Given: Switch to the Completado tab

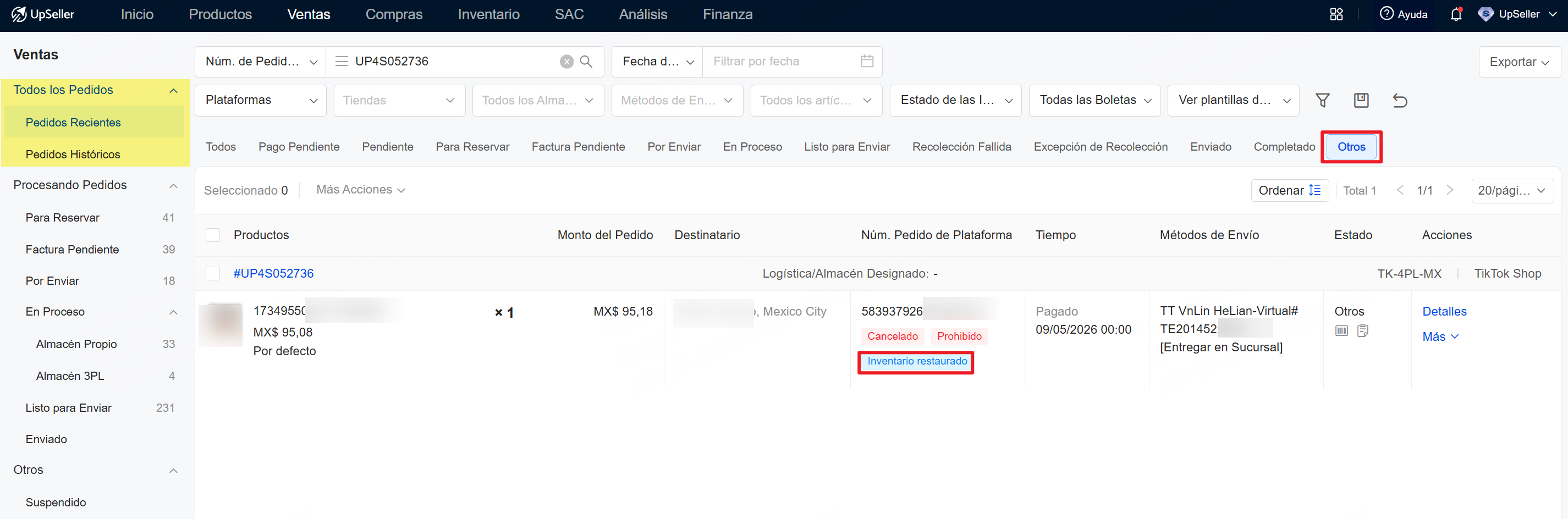Looking at the screenshot, I should coord(1284,147).
